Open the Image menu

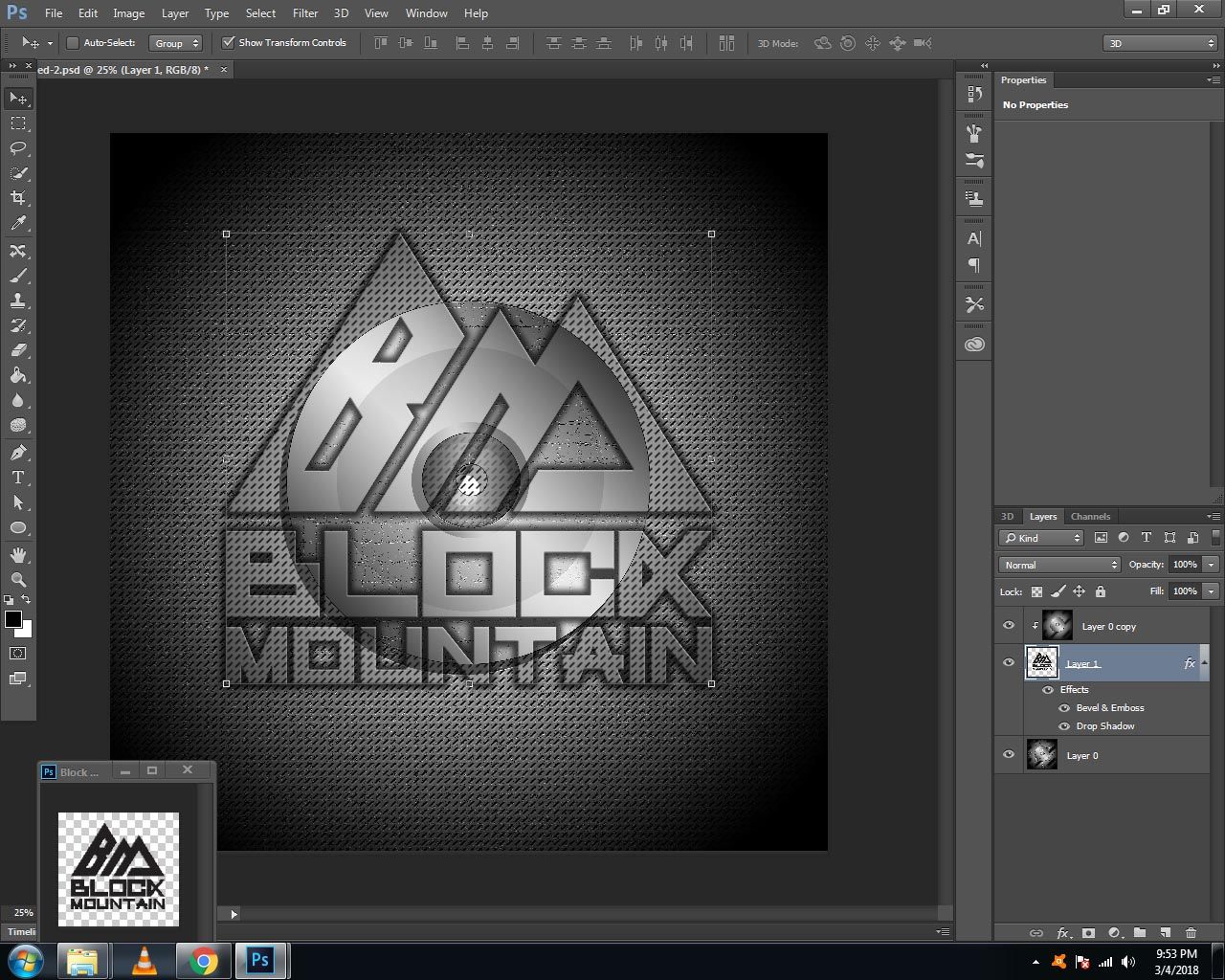[x=129, y=13]
